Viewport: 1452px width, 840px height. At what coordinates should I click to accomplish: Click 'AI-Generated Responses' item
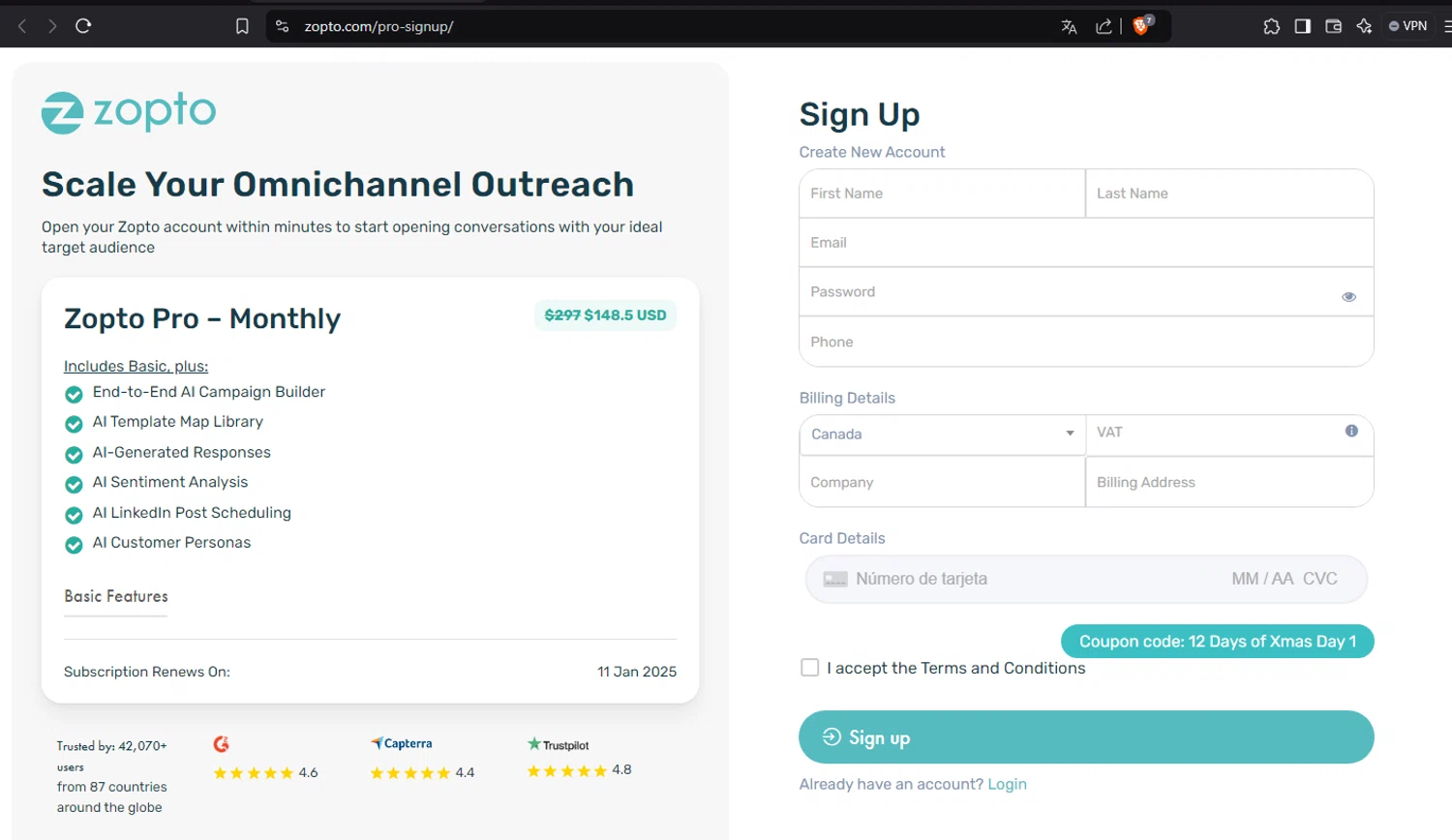click(182, 452)
